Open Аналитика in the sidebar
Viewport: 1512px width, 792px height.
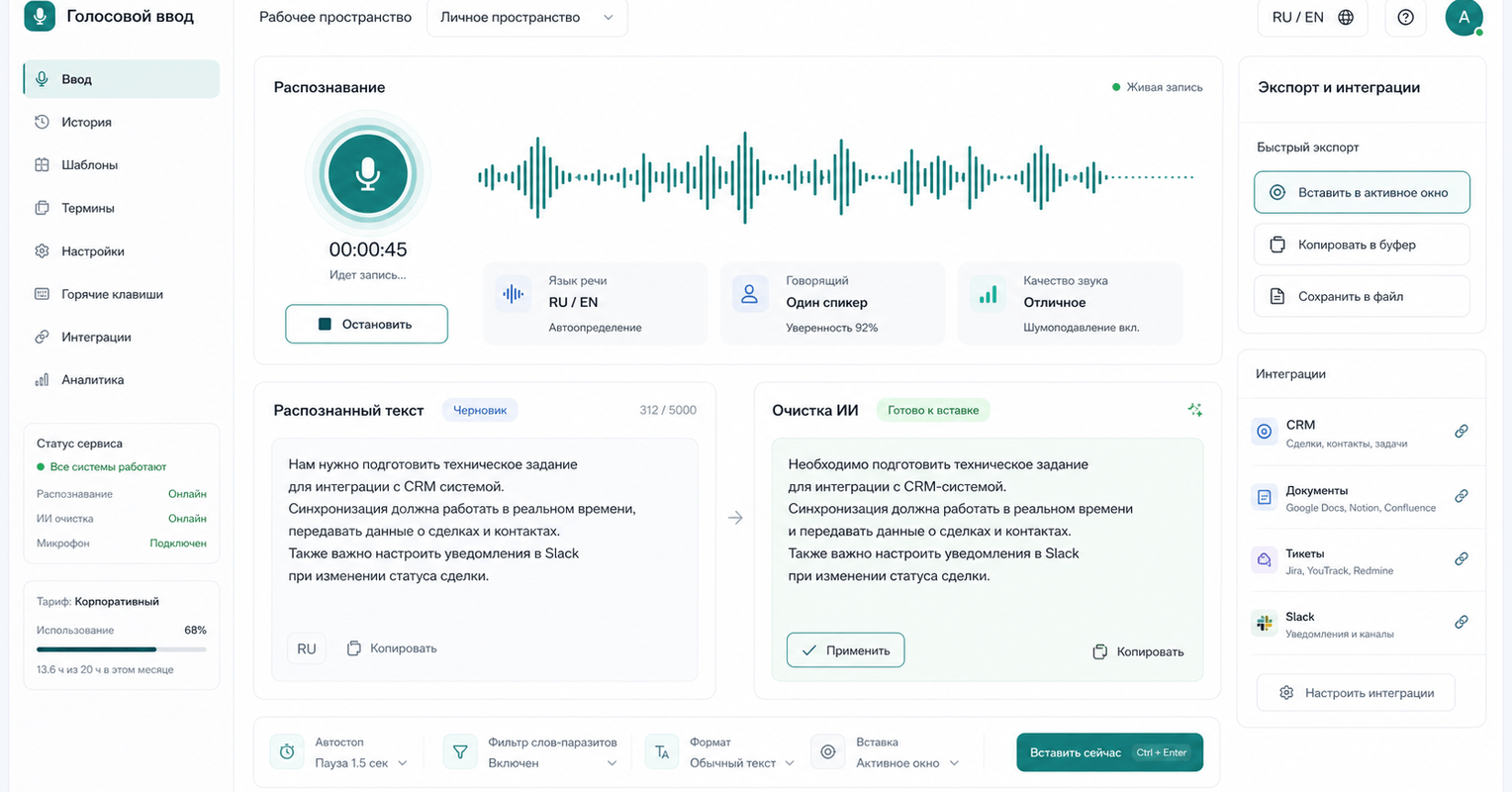122,379
